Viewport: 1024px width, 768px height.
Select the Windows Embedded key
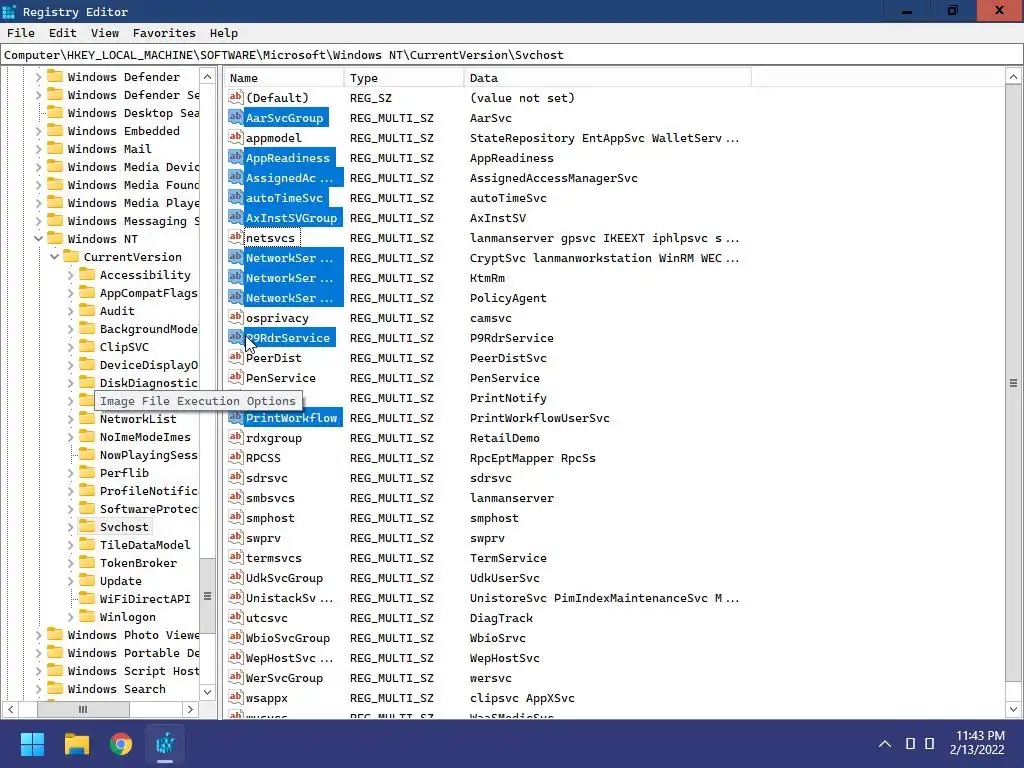pyautogui.click(x=123, y=131)
